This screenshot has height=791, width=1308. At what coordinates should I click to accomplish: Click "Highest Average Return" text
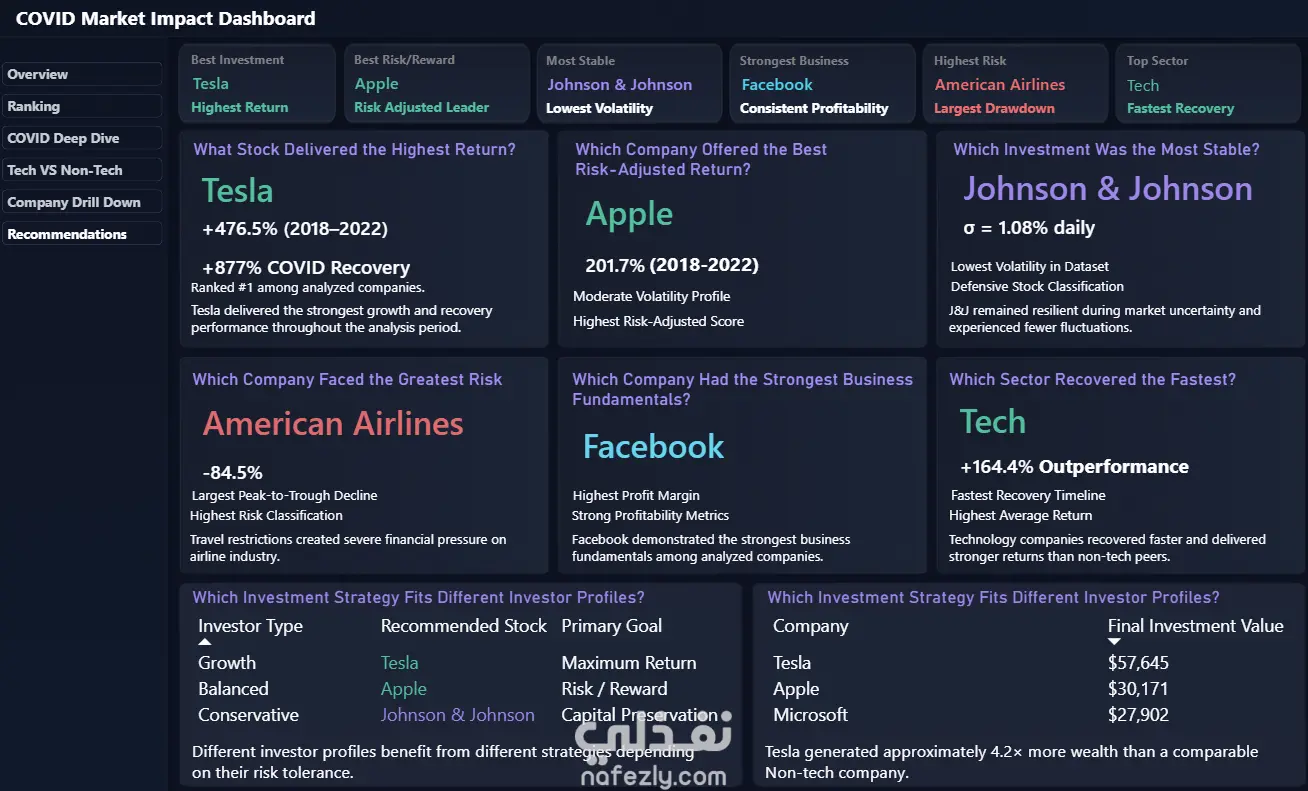coord(1020,516)
